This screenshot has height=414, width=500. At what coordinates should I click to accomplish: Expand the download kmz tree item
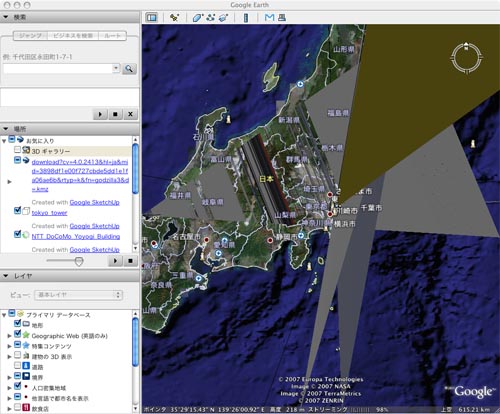coord(9,182)
